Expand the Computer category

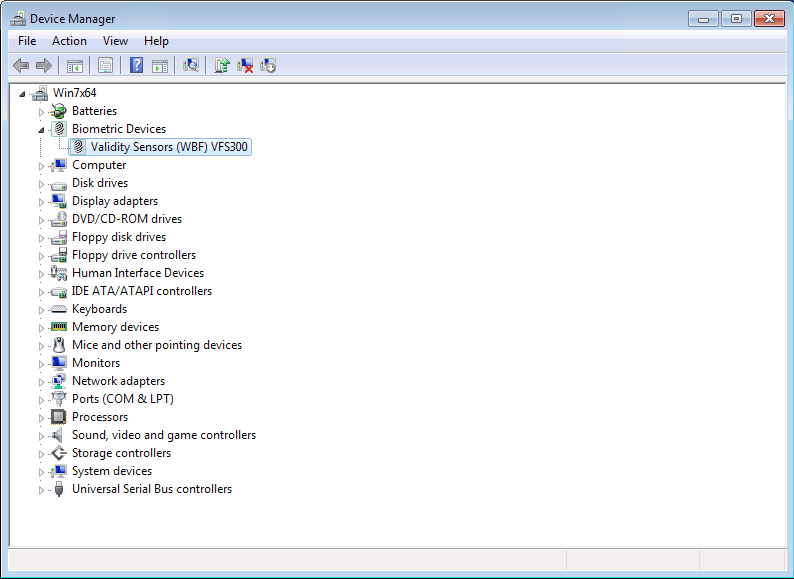click(42, 166)
